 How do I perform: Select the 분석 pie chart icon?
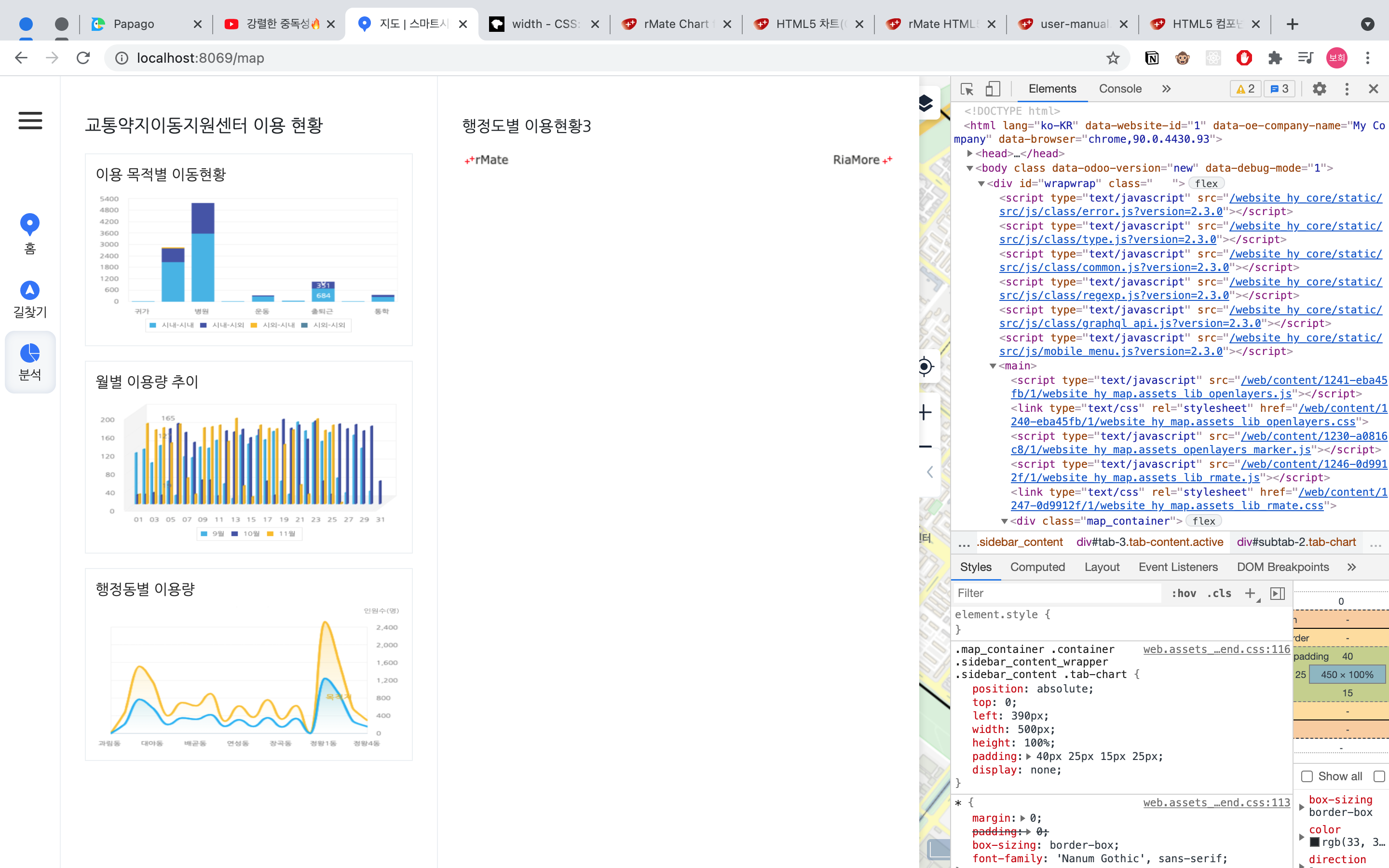(x=30, y=353)
